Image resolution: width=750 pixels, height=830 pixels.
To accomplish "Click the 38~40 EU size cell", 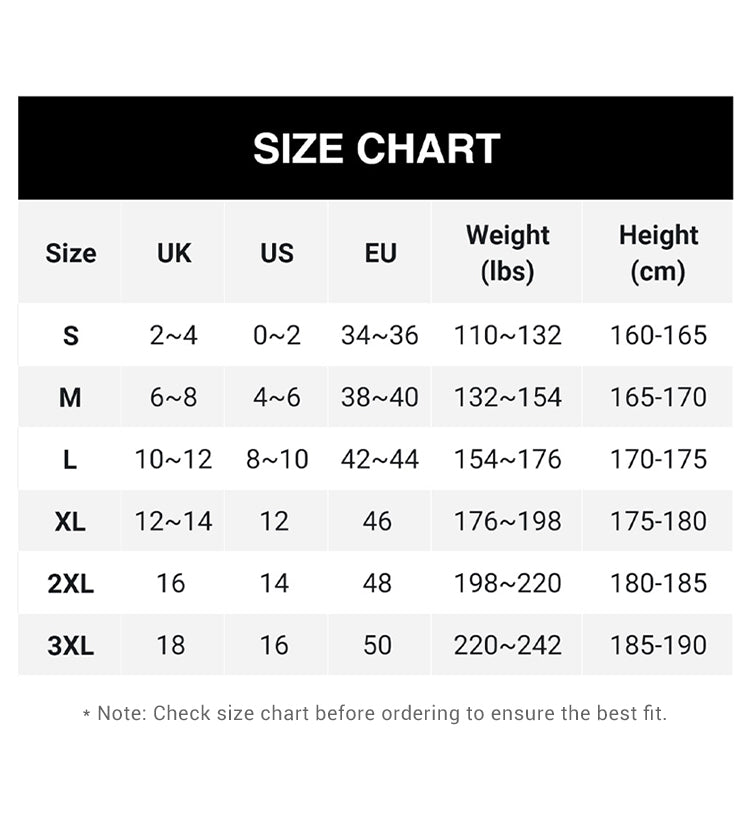I will (x=380, y=398).
